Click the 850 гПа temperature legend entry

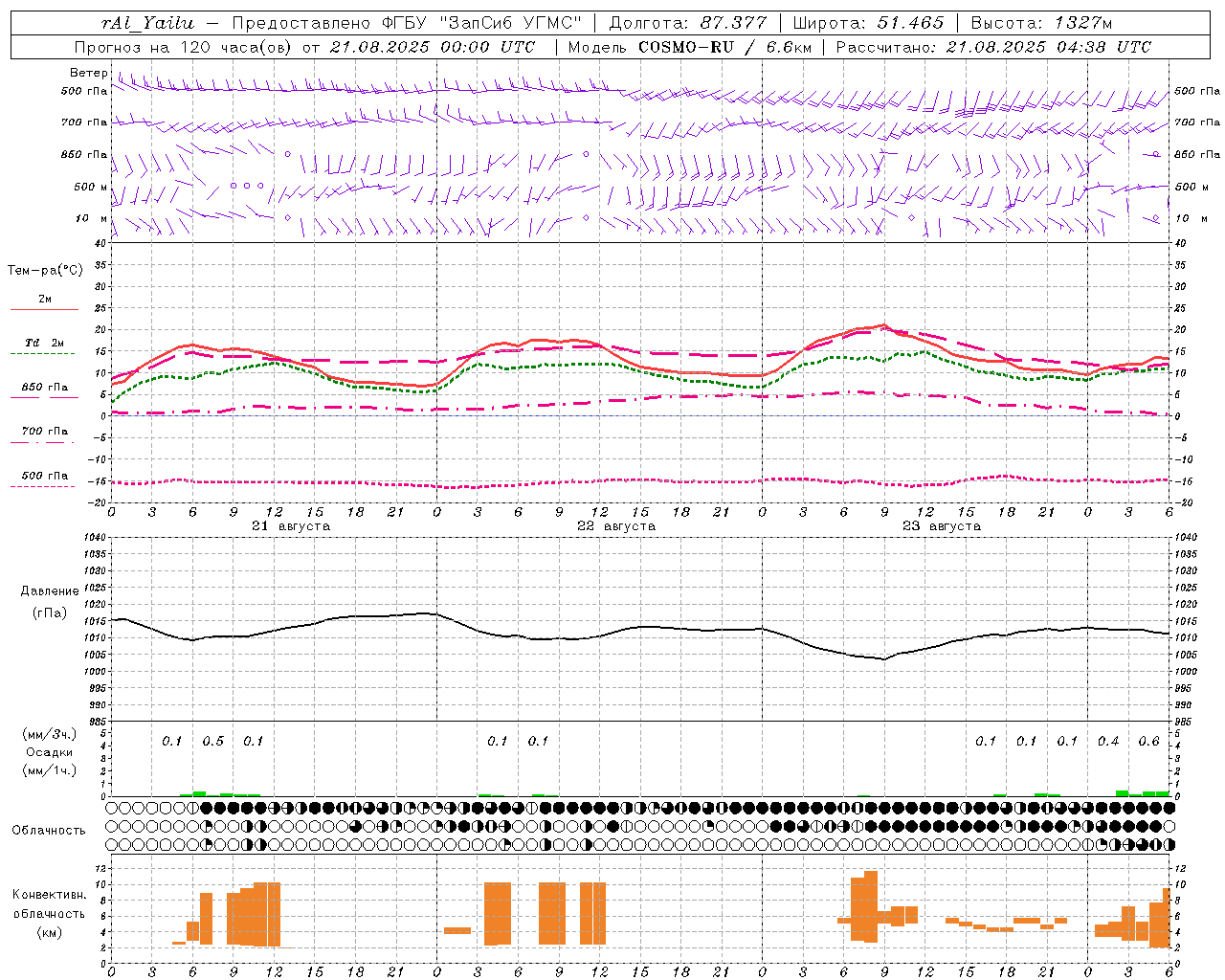pos(45,388)
